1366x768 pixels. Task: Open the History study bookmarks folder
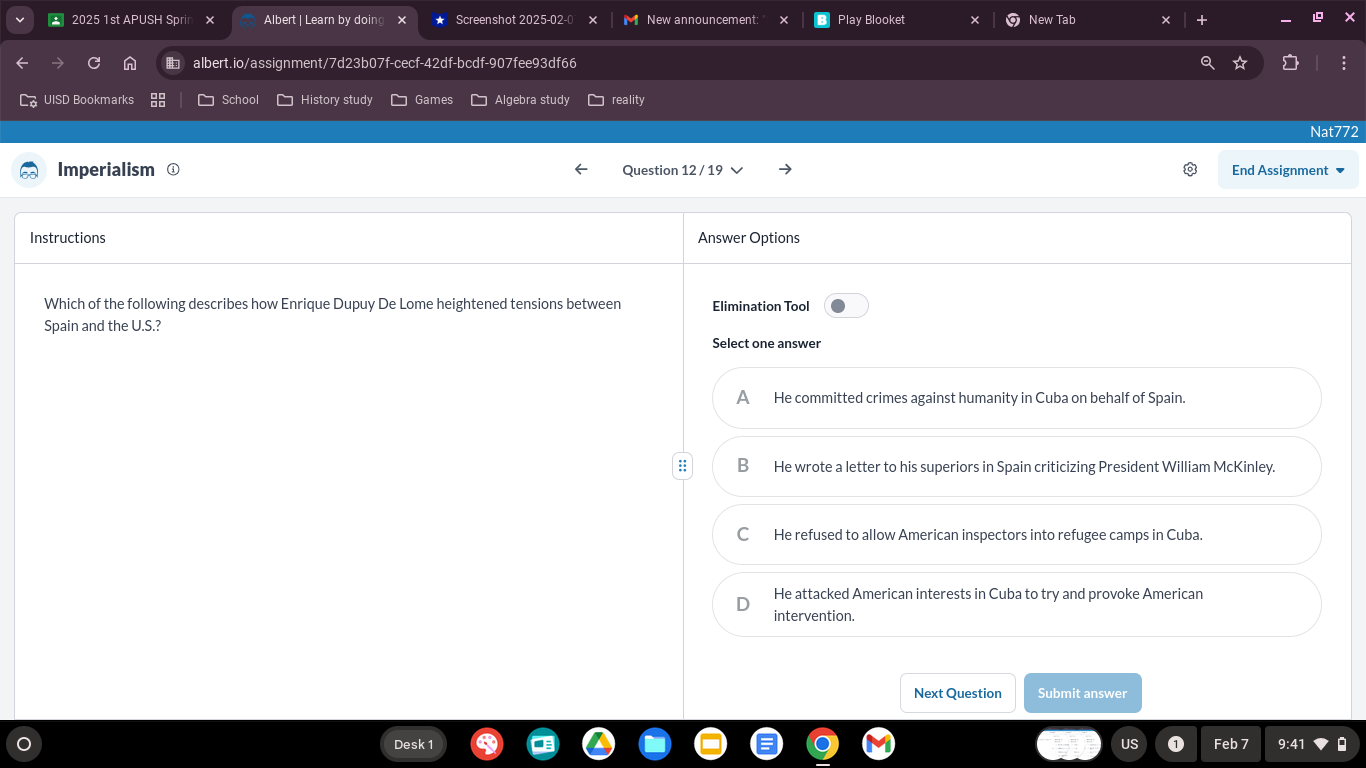[325, 100]
